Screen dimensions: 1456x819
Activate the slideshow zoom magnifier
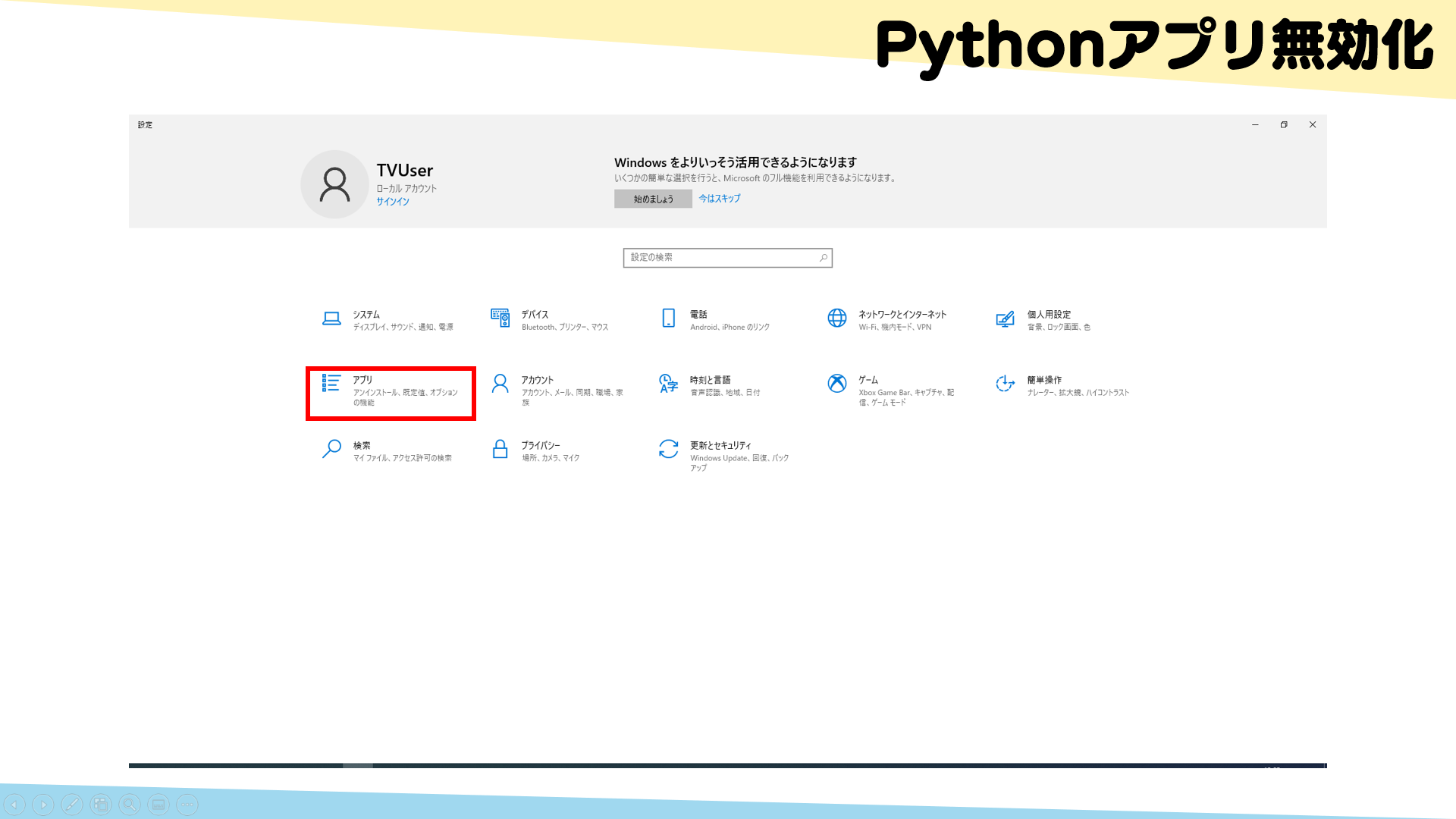(130, 805)
